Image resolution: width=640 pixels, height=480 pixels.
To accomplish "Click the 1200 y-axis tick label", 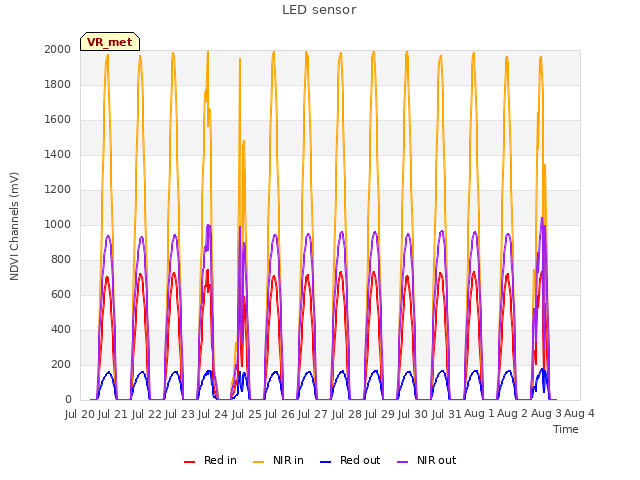I will [58, 189].
